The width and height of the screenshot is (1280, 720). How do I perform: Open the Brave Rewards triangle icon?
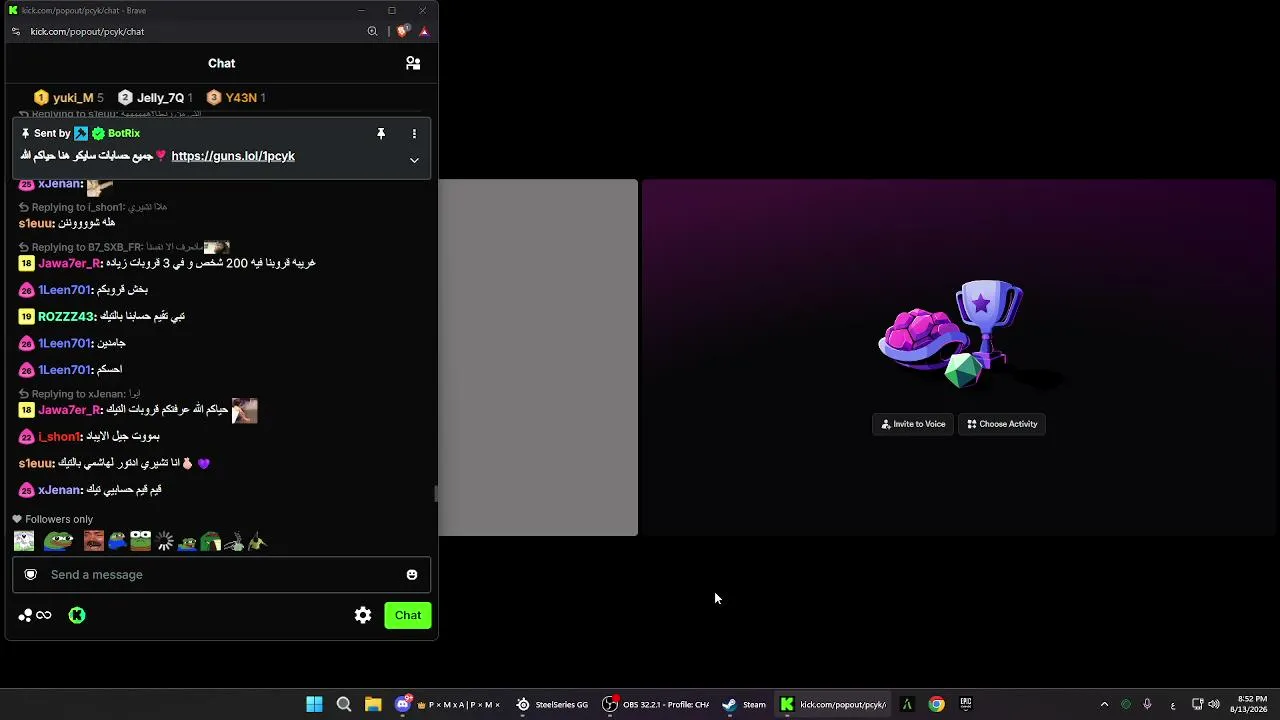(x=424, y=31)
